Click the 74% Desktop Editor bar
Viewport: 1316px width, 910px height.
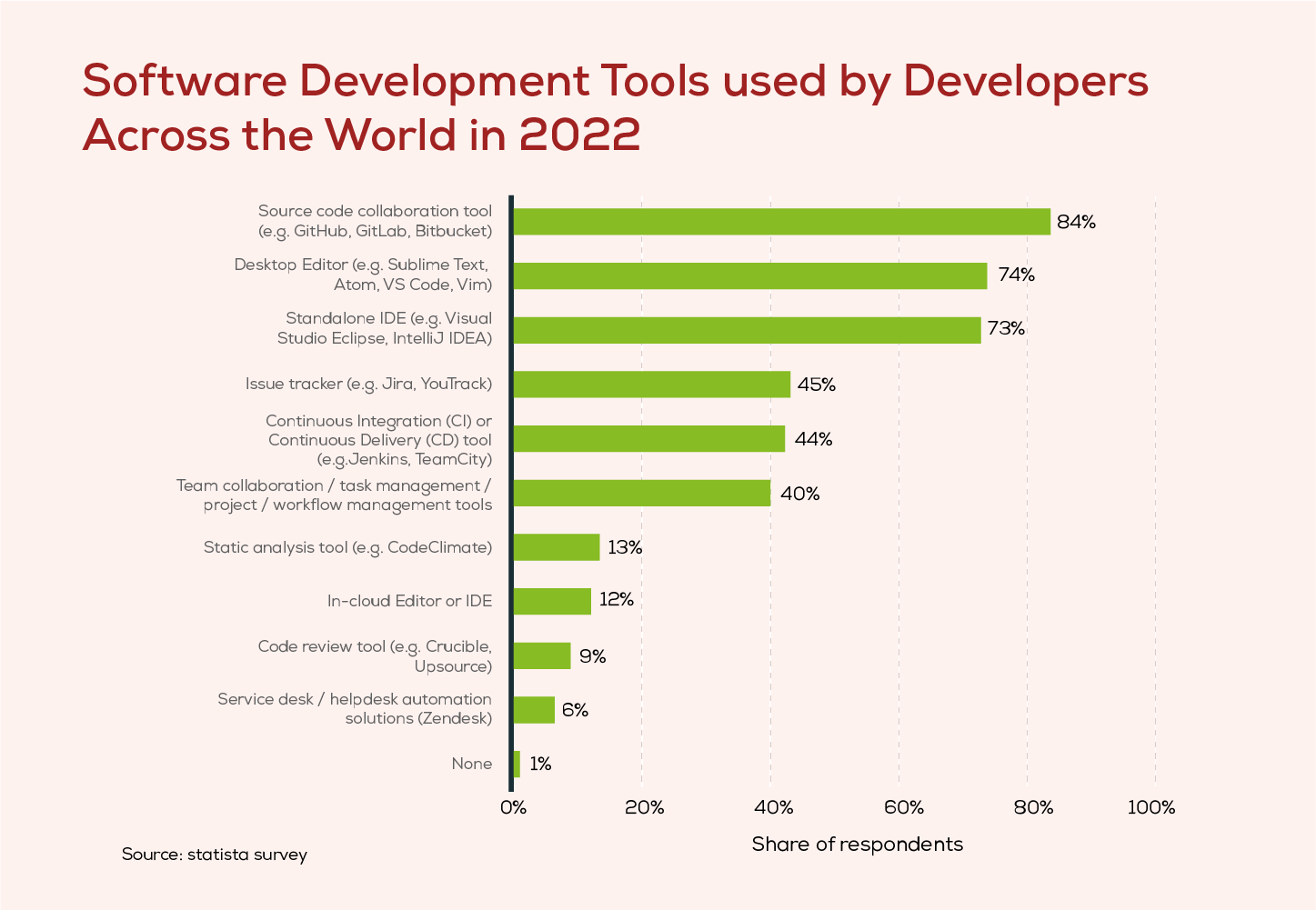click(x=750, y=275)
